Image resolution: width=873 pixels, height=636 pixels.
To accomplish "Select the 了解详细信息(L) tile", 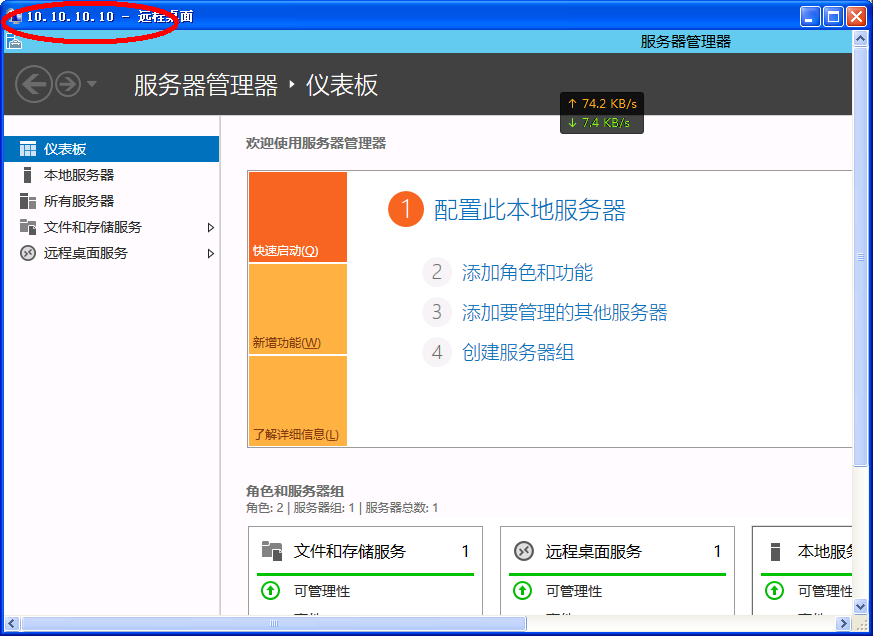I will 297,401.
